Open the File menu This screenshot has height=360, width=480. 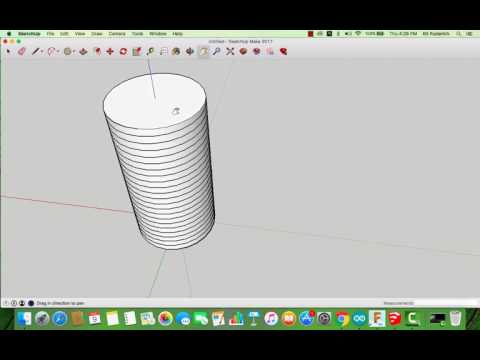(x=50, y=34)
